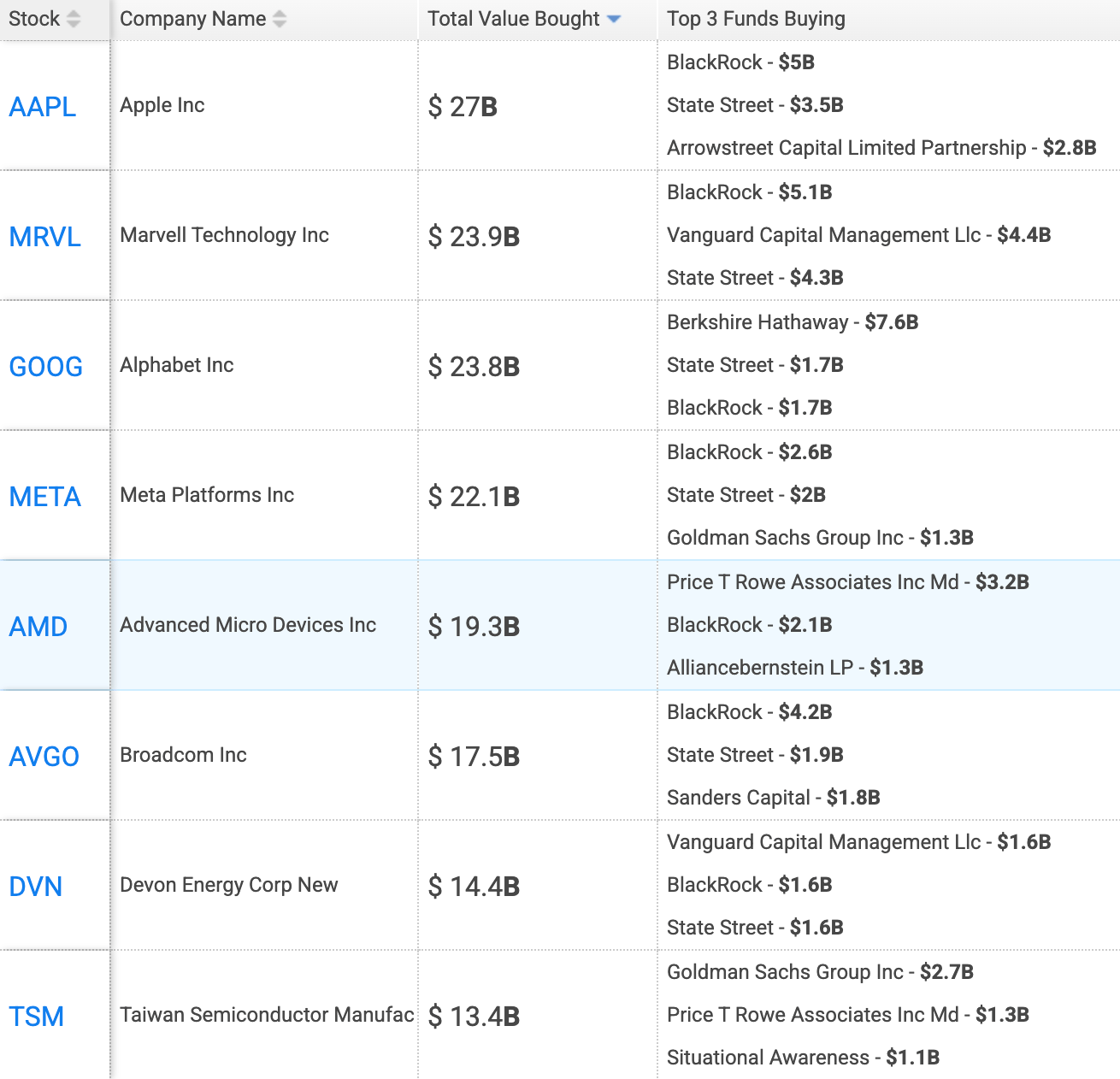The height and width of the screenshot is (1079, 1120).
Task: Click State Street - $1.6B entry
Action: tap(755, 928)
